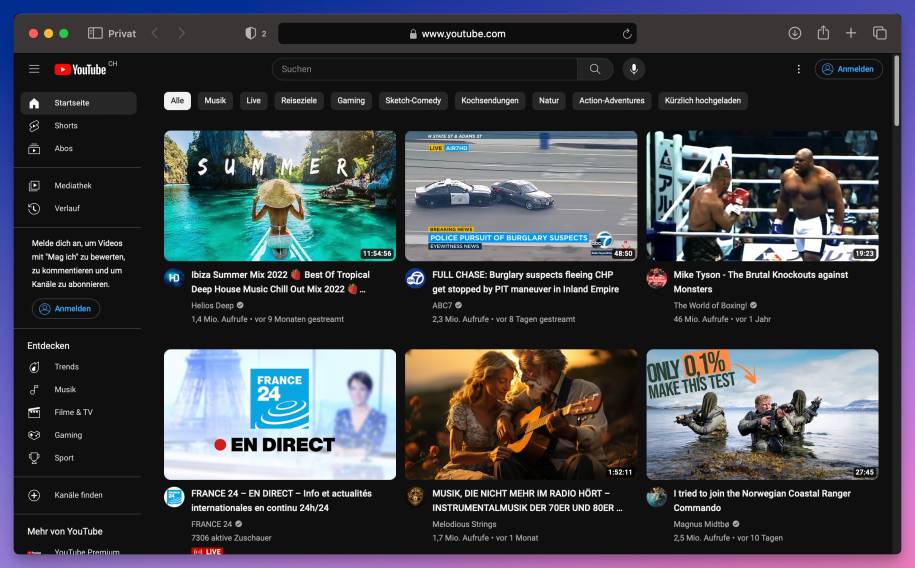The image size is (915, 568).
Task: Select the Live filter chip
Action: (x=253, y=100)
